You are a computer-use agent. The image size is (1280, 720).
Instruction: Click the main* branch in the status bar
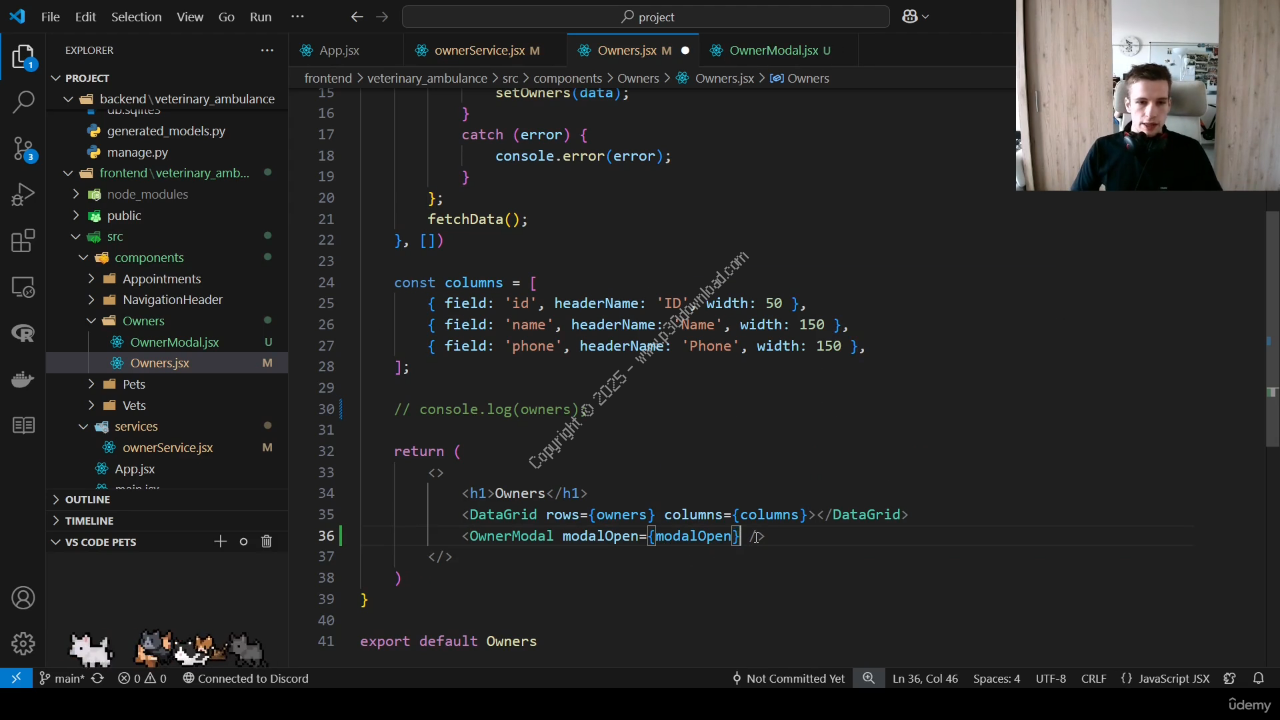tap(61, 678)
